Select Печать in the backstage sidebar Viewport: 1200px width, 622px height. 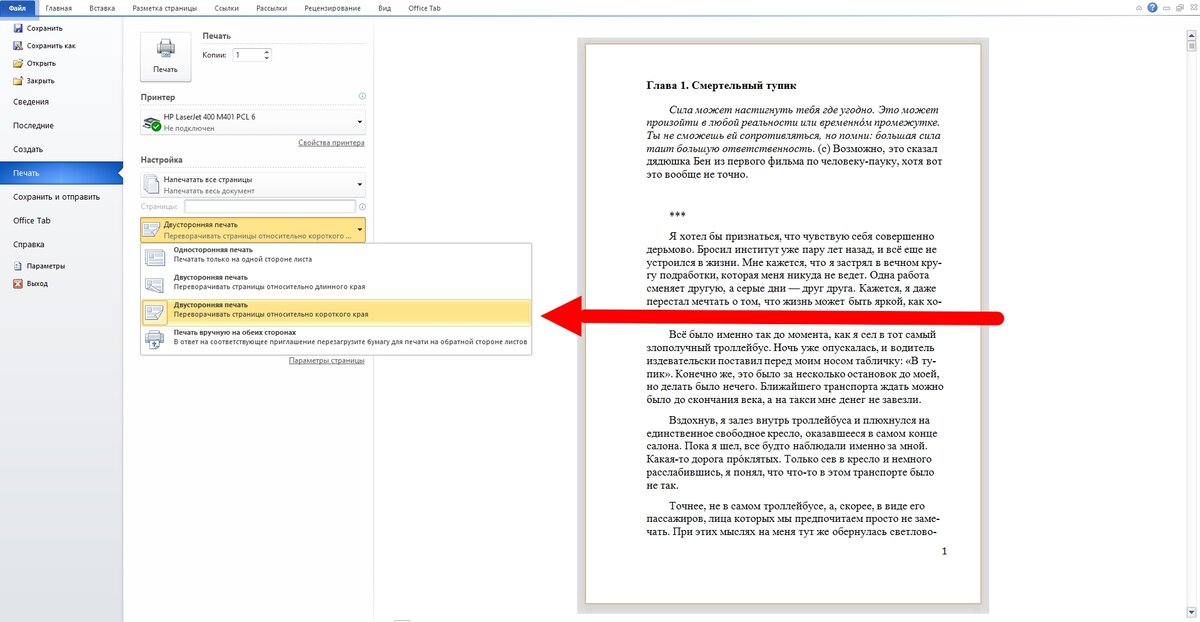pos(61,173)
